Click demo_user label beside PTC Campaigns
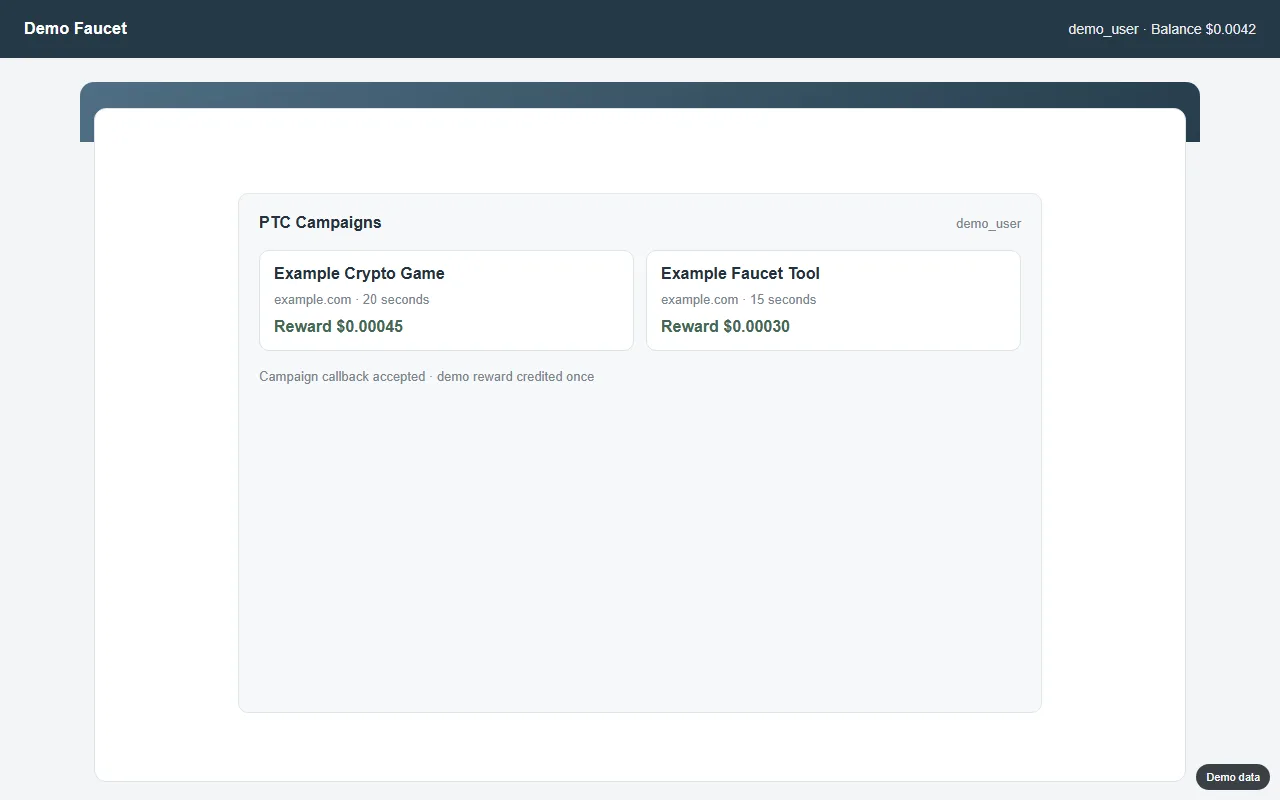 (x=988, y=223)
